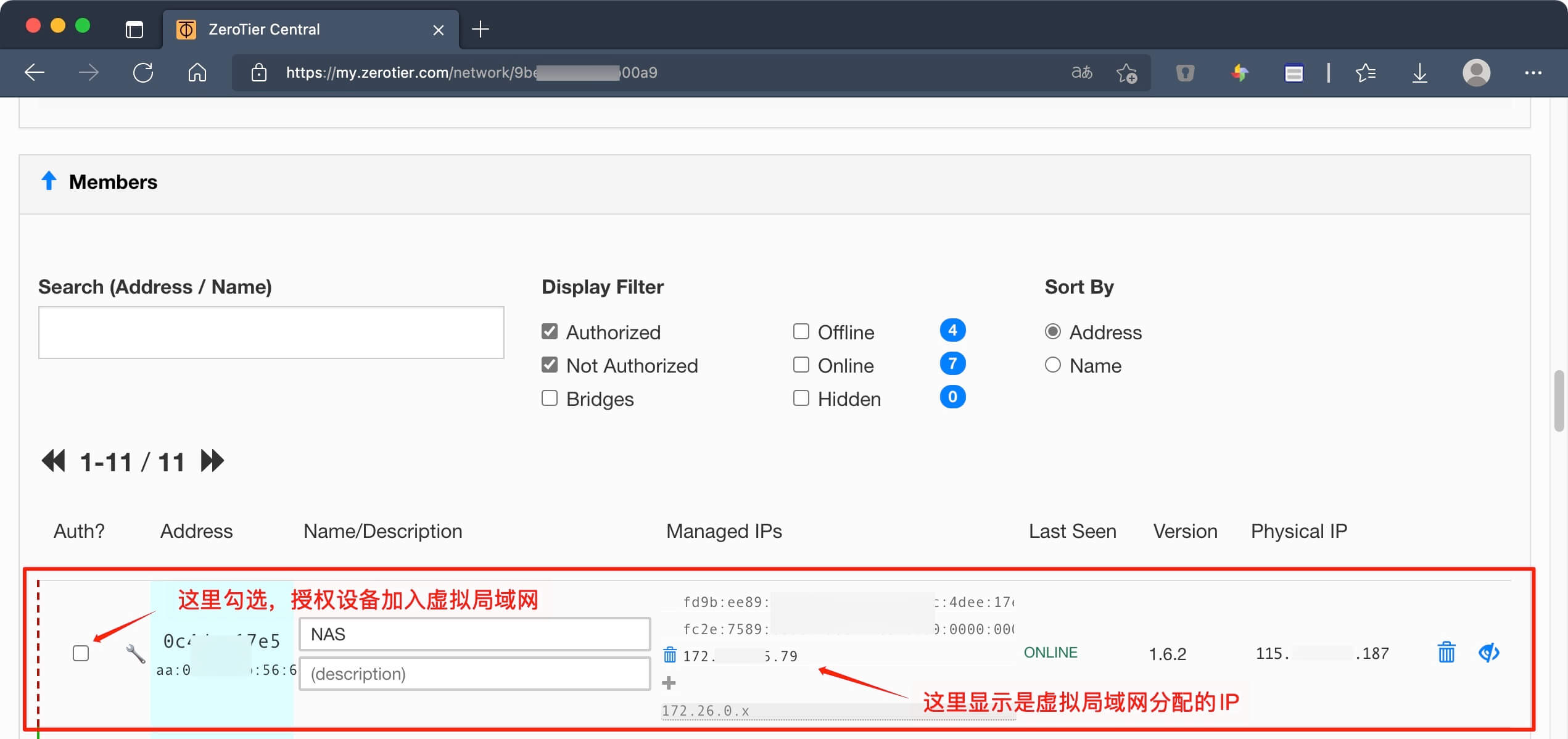
Task: Delete the NAS member with trash icon
Action: coord(1446,653)
